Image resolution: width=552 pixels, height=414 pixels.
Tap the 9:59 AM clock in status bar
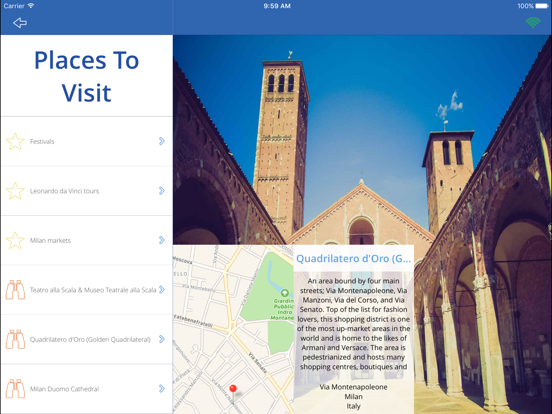(x=277, y=6)
